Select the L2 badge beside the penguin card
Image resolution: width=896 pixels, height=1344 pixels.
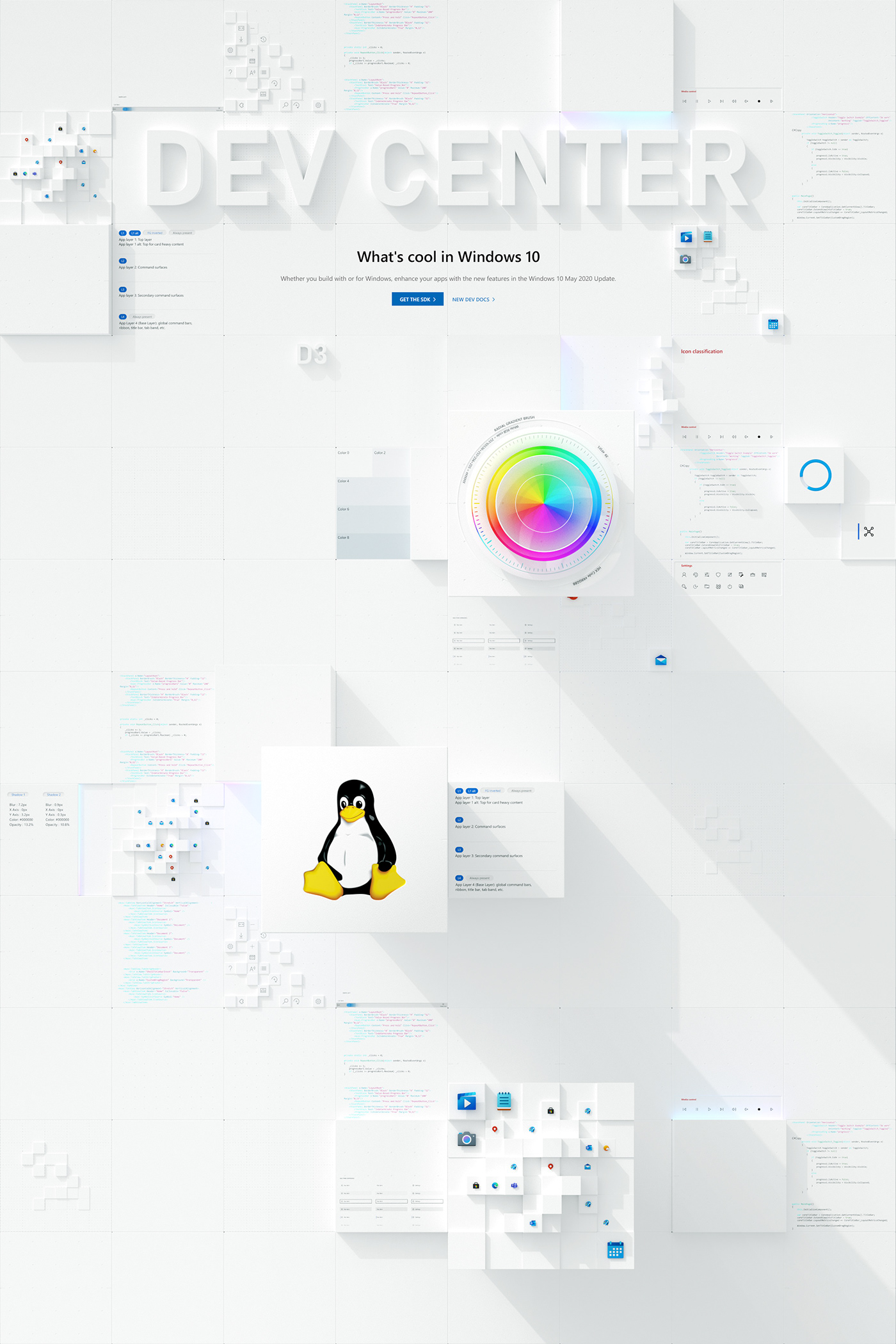click(x=459, y=820)
